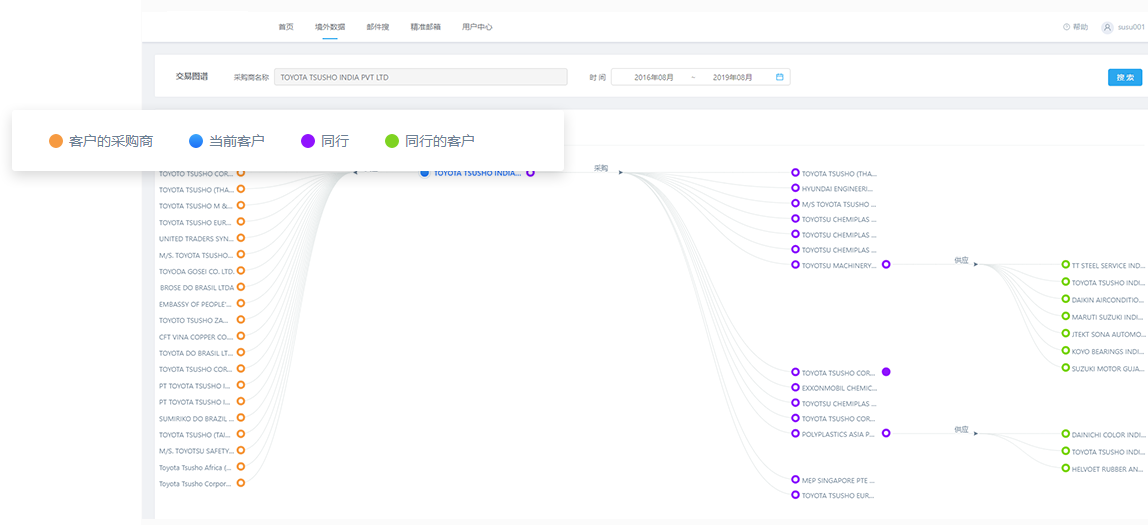Click purple node beside HYUNDAI ENGINEERI...
This screenshot has height=525, width=1148.
point(795,188)
